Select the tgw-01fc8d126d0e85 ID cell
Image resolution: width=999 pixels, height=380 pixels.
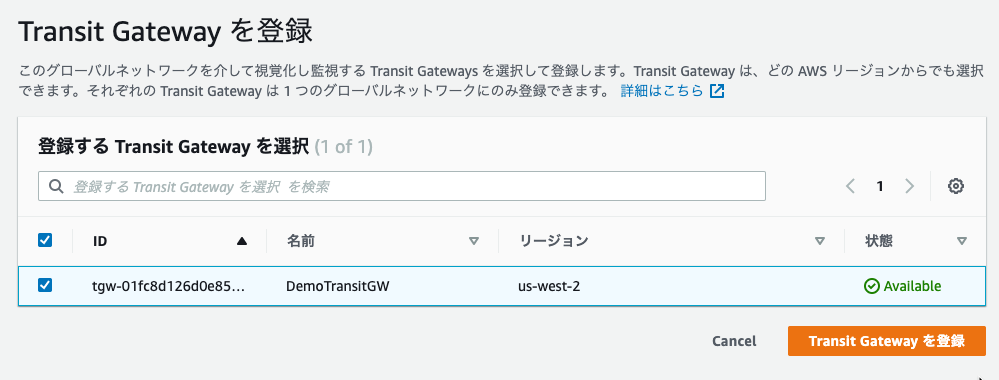tap(169, 286)
